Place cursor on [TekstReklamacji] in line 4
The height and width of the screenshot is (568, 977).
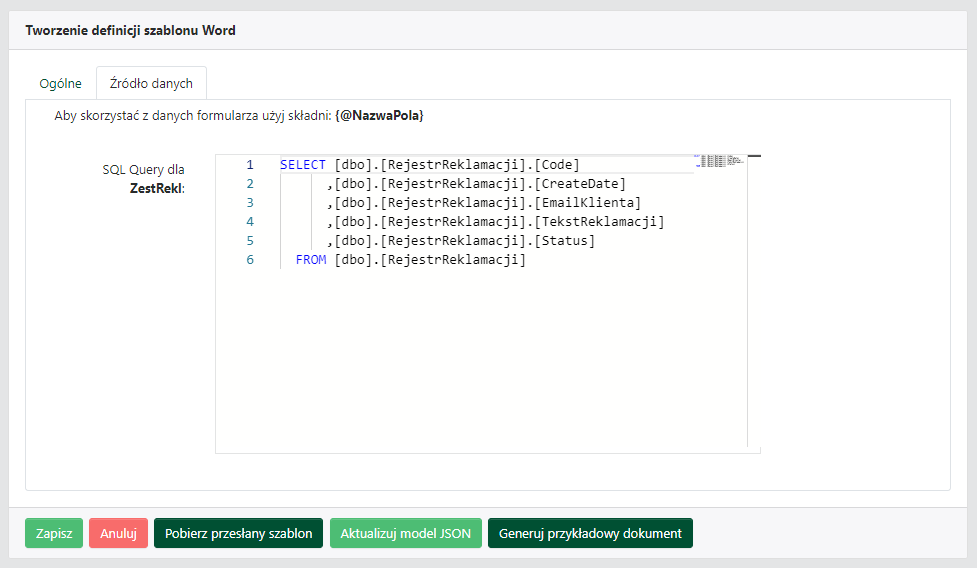coord(599,222)
